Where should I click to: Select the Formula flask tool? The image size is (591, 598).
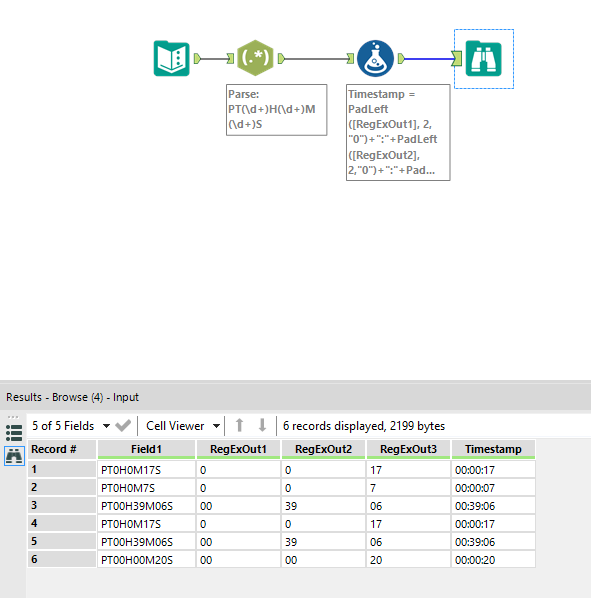tap(375, 58)
